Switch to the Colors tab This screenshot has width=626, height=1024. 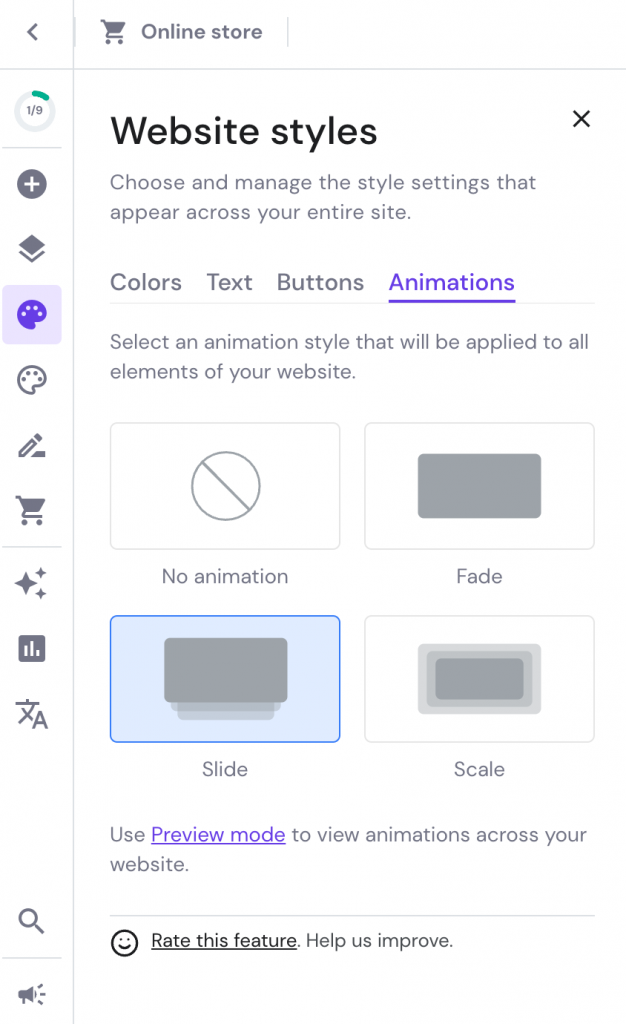146,282
